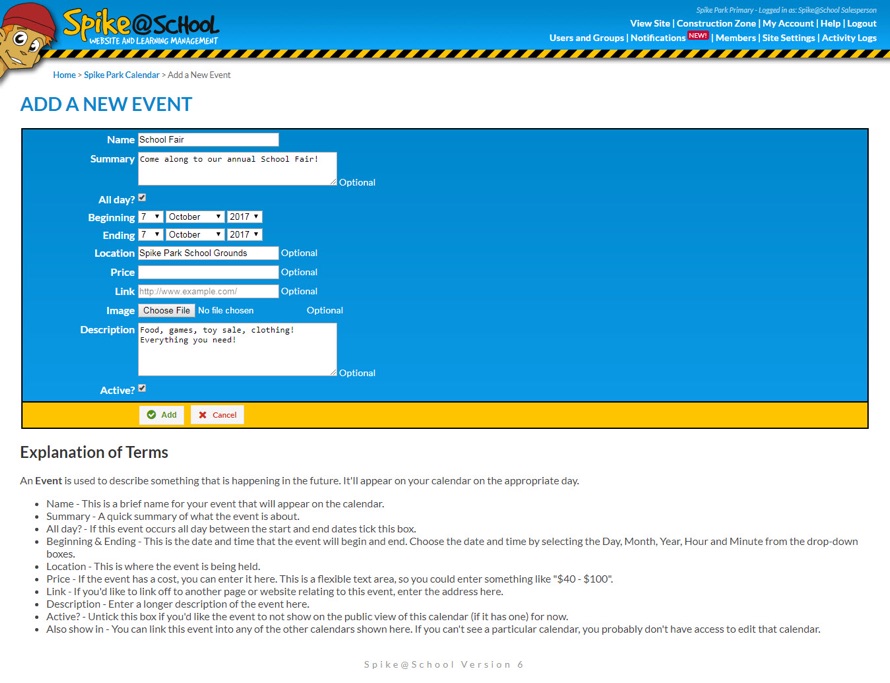Go to Users and Groups
The height and width of the screenshot is (683, 890).
(586, 38)
